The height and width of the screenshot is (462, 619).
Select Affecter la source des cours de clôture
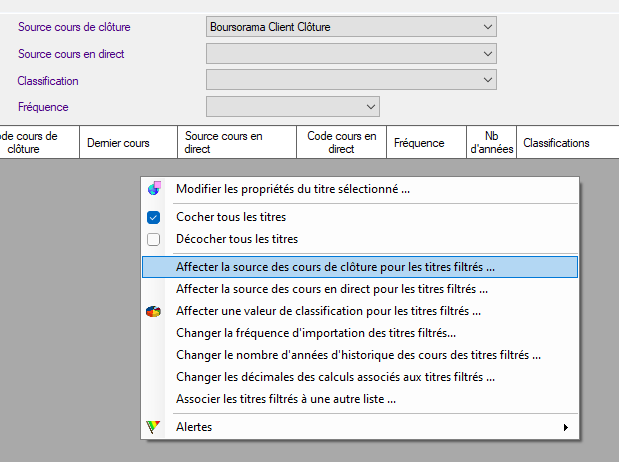335,267
